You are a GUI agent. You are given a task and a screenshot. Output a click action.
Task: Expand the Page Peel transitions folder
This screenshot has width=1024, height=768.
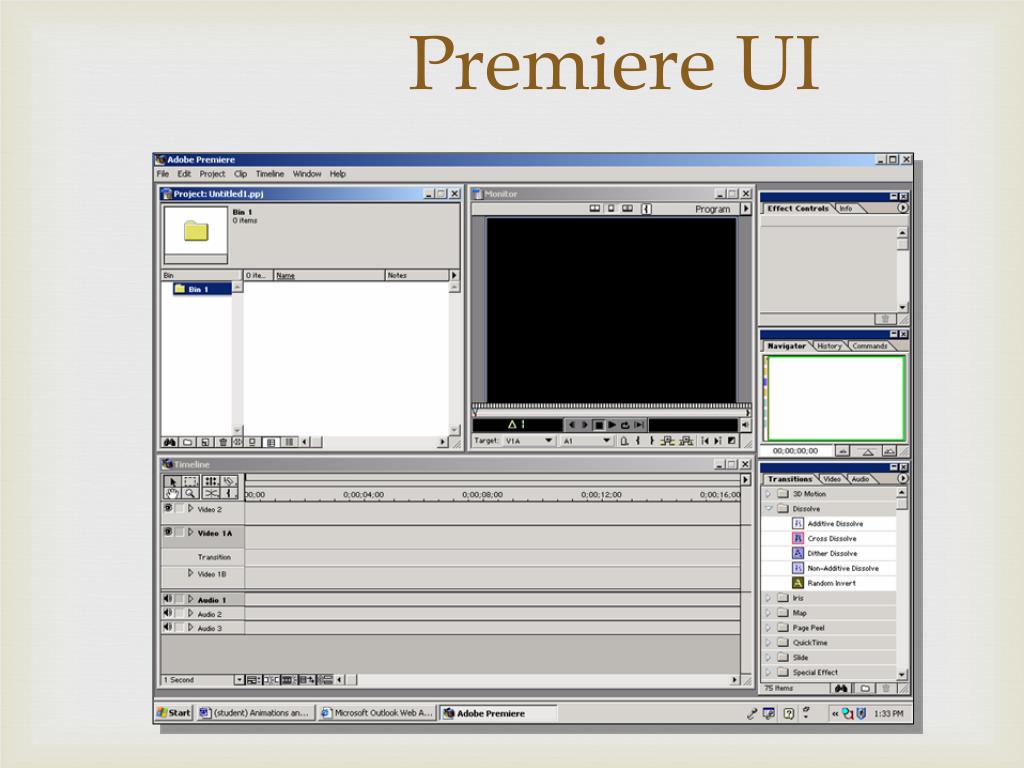pyautogui.click(x=769, y=628)
